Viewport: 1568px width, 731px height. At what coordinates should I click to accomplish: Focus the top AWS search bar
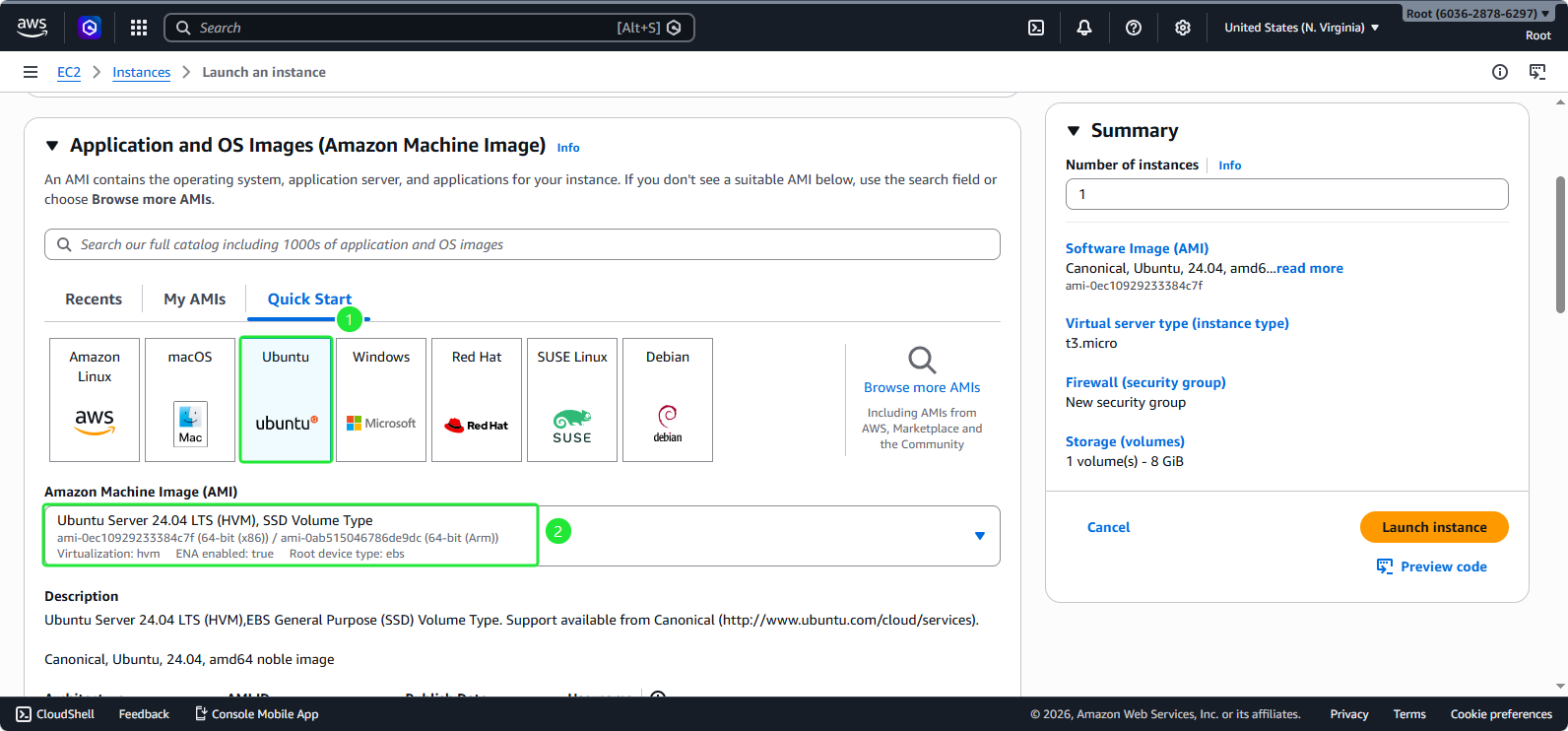pos(429,28)
